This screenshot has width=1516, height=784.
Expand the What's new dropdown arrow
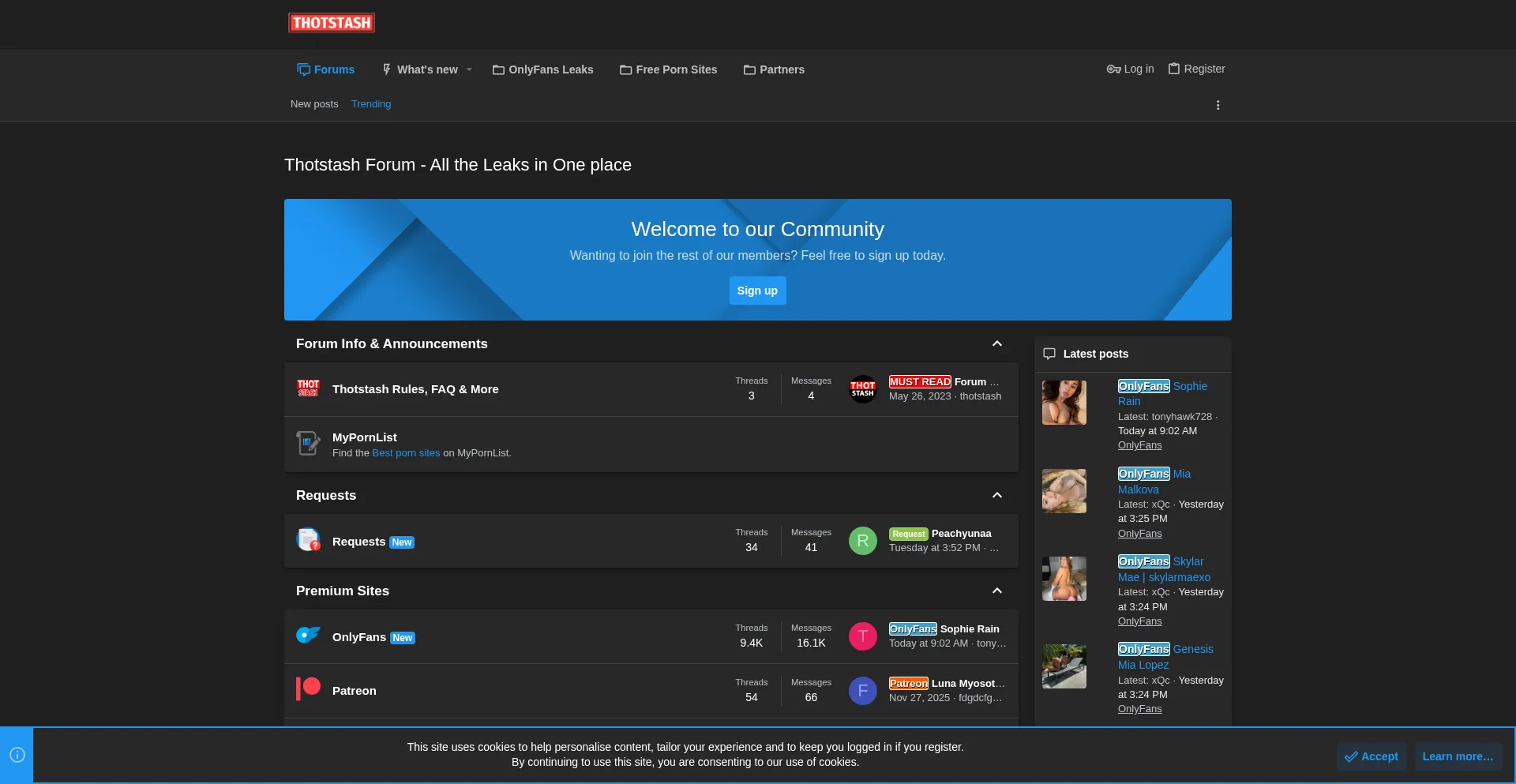pyautogui.click(x=469, y=69)
